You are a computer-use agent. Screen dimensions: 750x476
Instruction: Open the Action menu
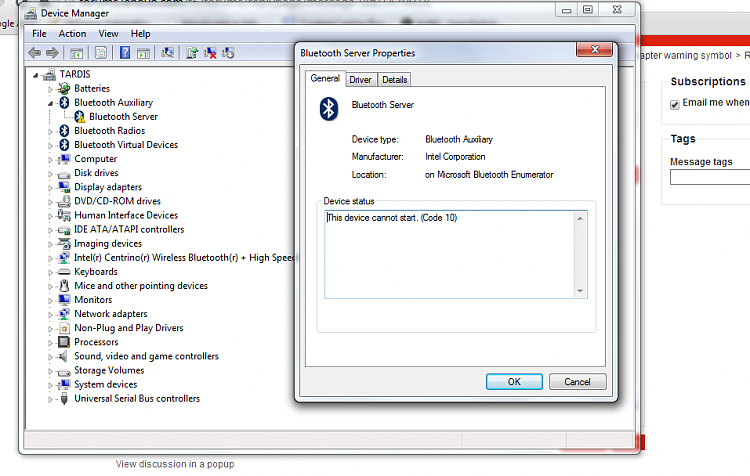pyautogui.click(x=72, y=33)
